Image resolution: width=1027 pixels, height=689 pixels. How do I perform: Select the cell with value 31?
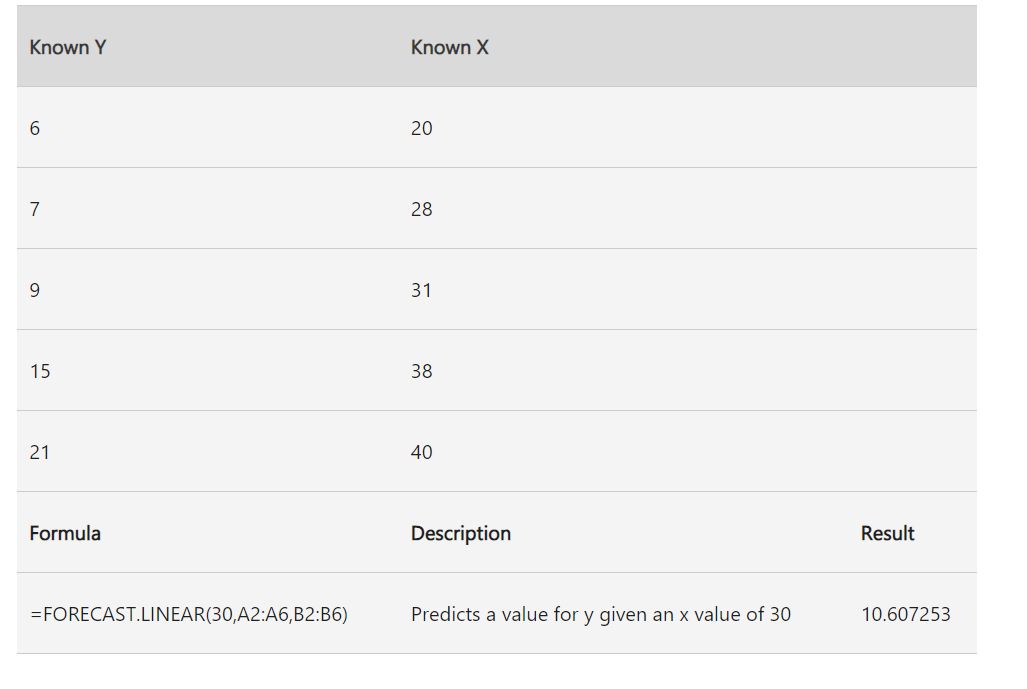422,290
